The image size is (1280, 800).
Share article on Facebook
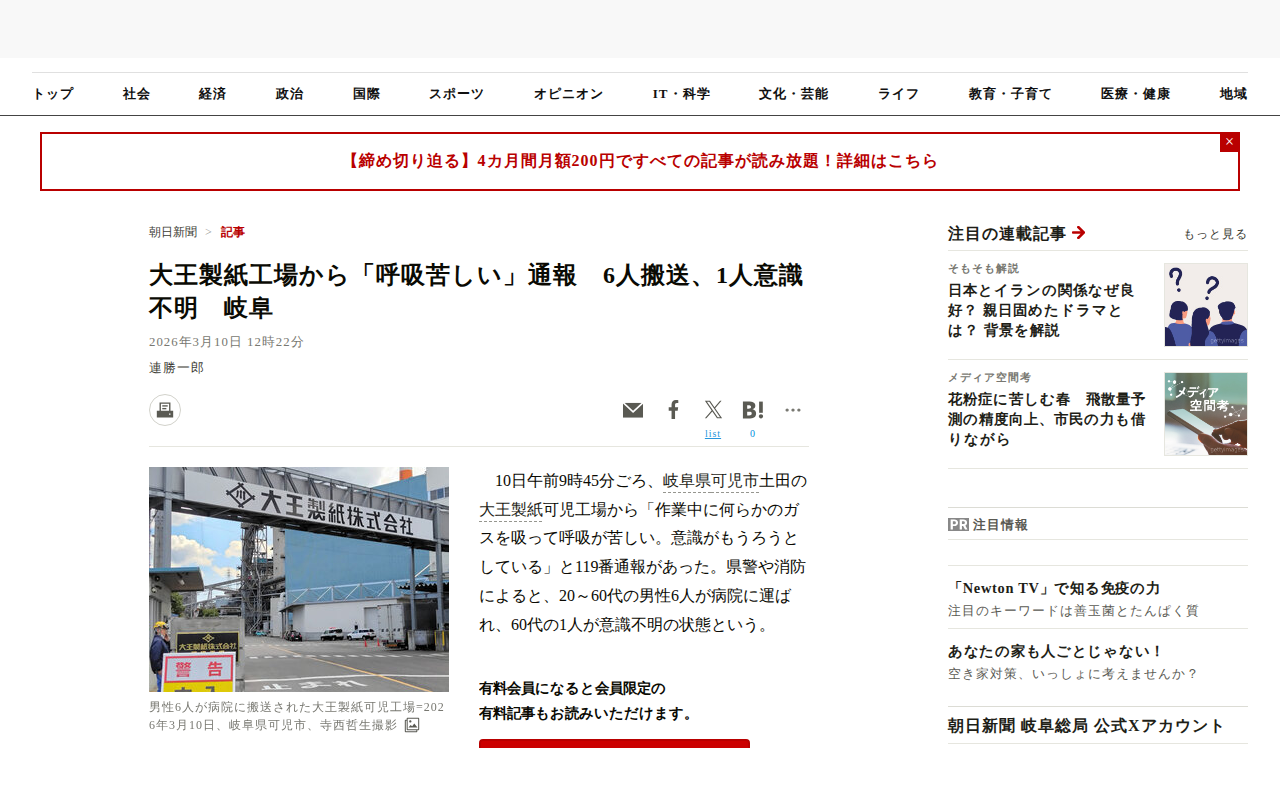[673, 410]
